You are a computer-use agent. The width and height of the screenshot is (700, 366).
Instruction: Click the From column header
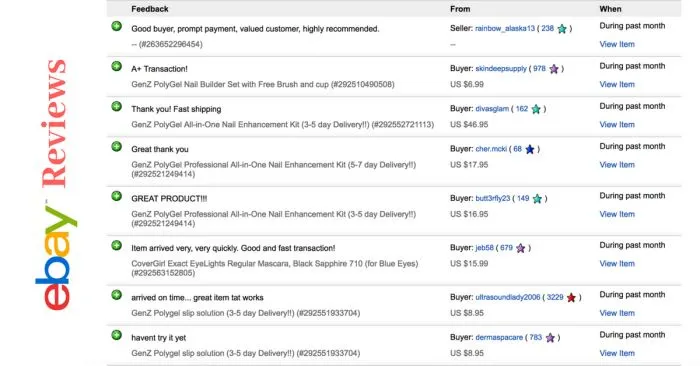point(460,9)
